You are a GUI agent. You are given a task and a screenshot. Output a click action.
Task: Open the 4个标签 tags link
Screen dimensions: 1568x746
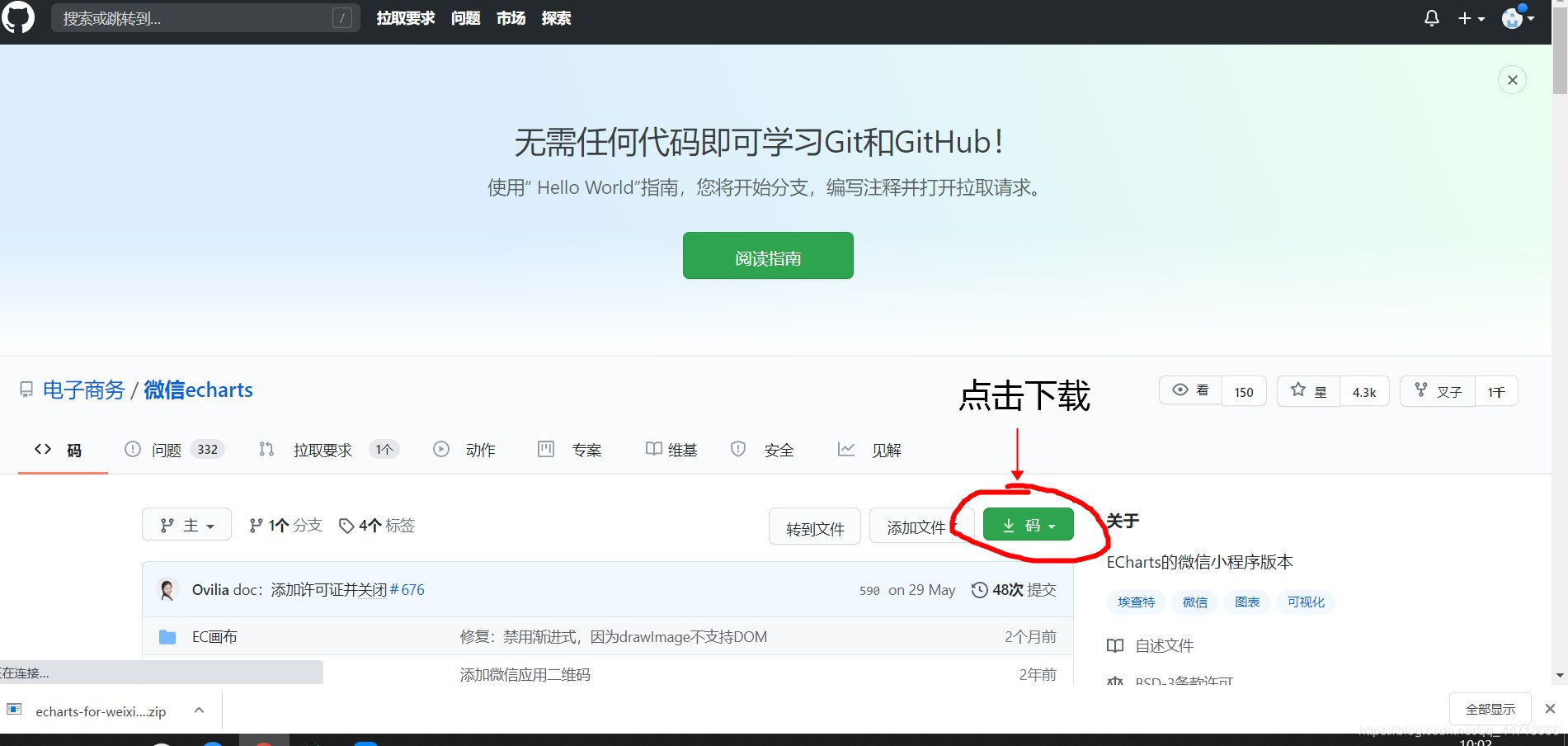(377, 525)
